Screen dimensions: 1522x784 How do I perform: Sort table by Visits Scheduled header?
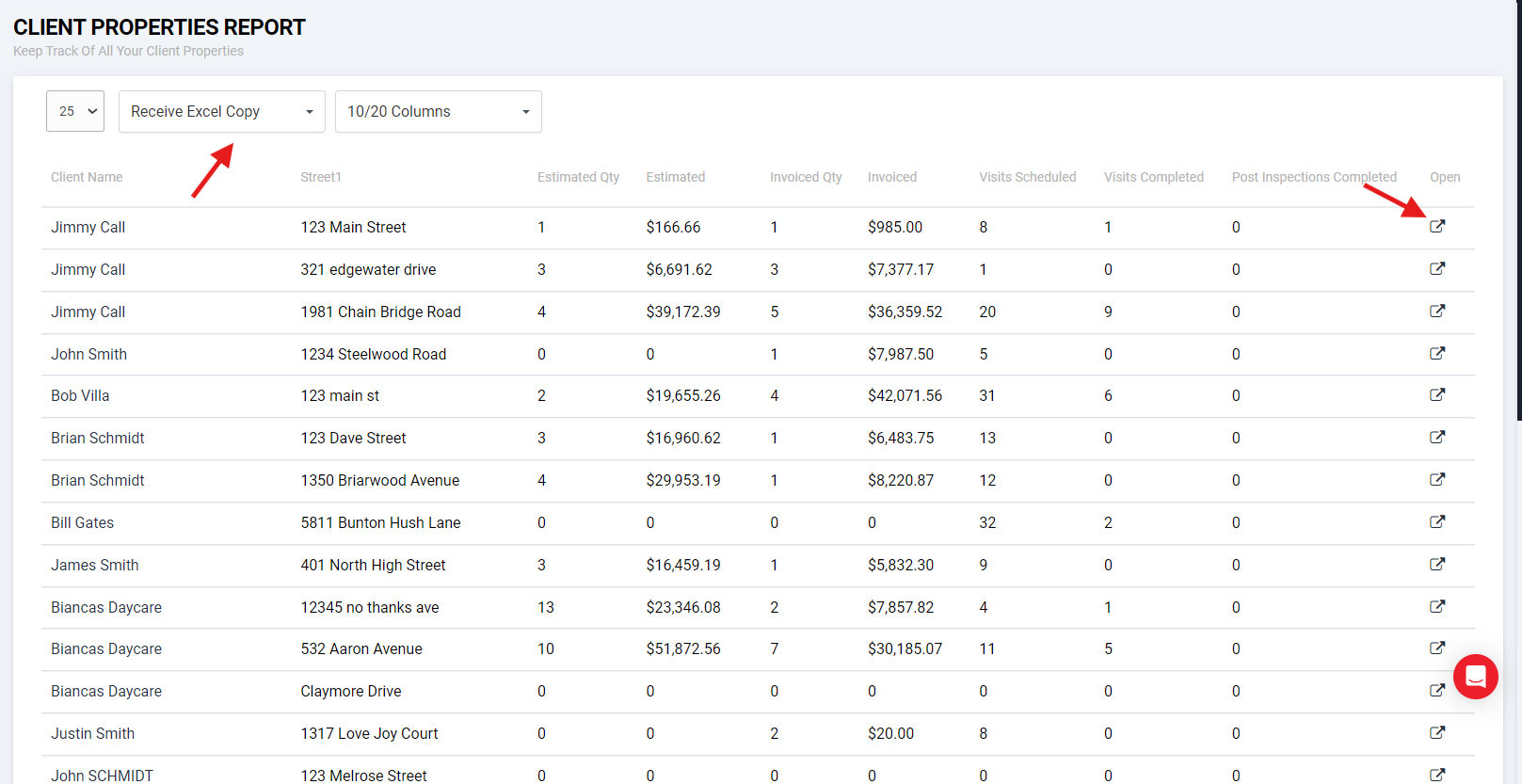coord(1027,177)
